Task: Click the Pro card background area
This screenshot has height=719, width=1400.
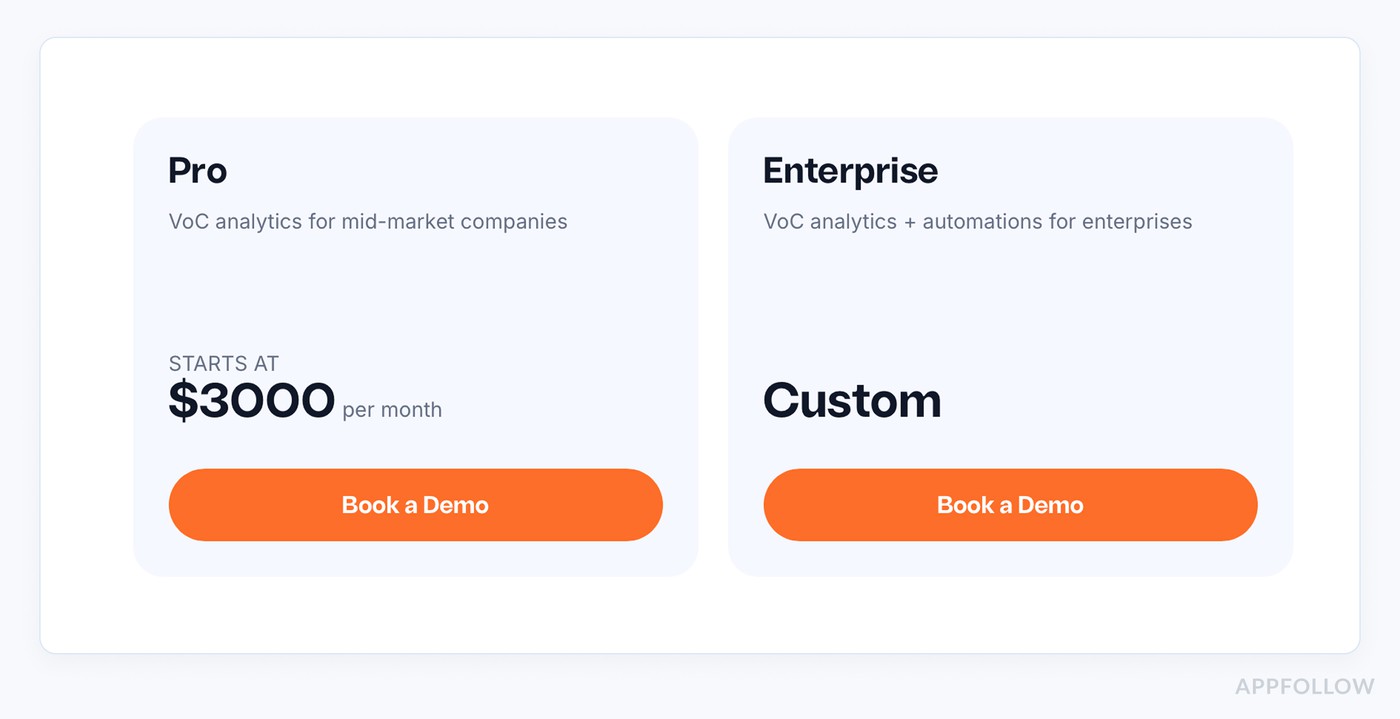Action: point(415,290)
